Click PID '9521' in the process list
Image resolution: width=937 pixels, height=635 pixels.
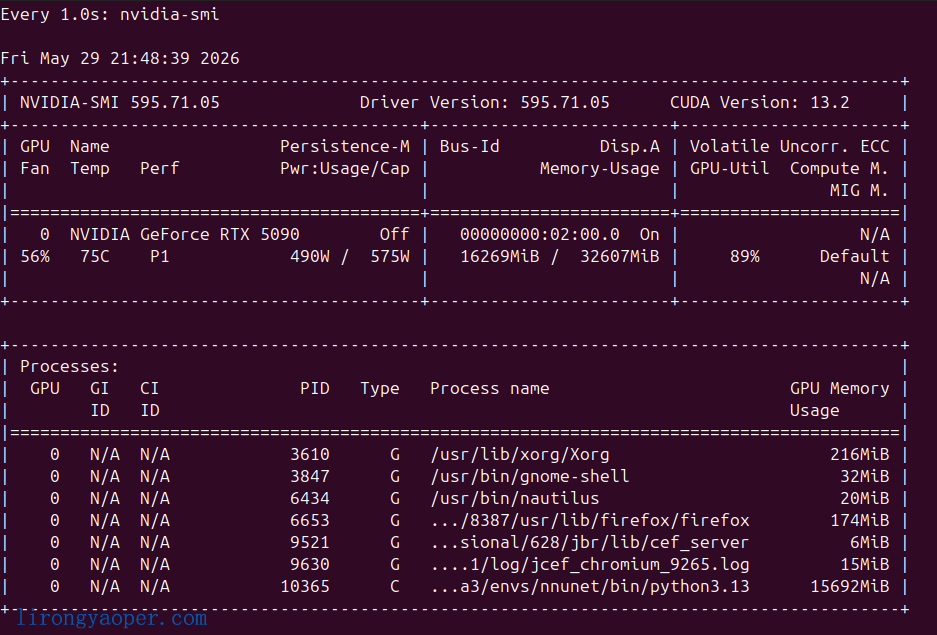point(310,542)
